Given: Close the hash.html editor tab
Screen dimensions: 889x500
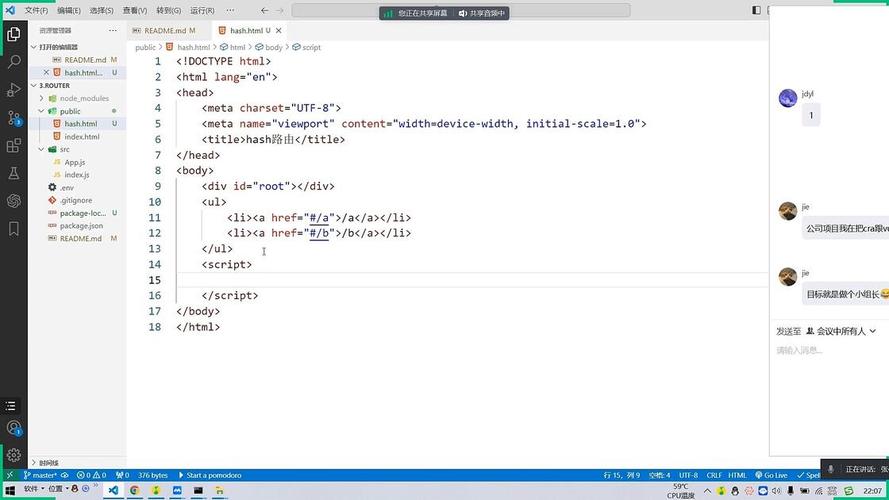Looking at the screenshot, I should tap(278, 31).
